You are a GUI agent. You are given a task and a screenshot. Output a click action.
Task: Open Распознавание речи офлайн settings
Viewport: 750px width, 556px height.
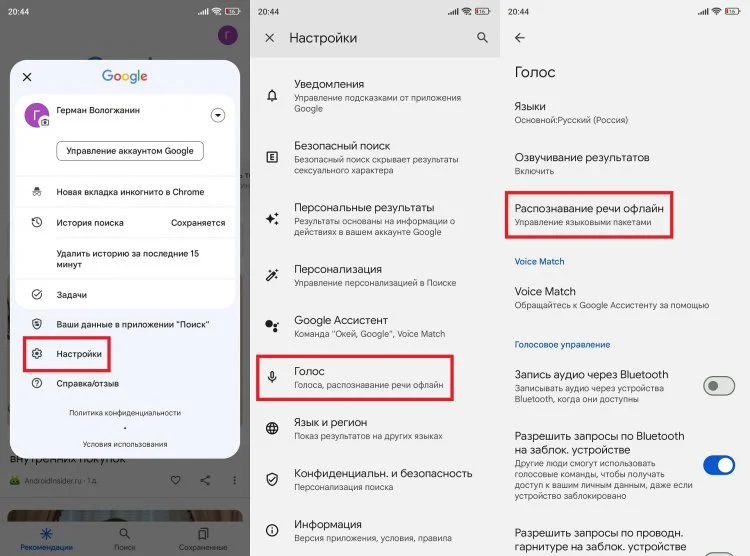coord(589,214)
